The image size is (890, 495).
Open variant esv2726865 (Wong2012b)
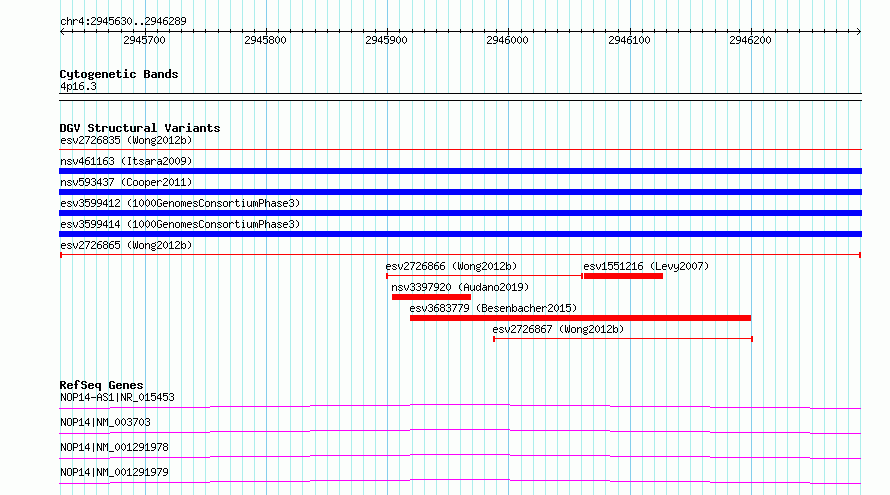click(x=126, y=245)
